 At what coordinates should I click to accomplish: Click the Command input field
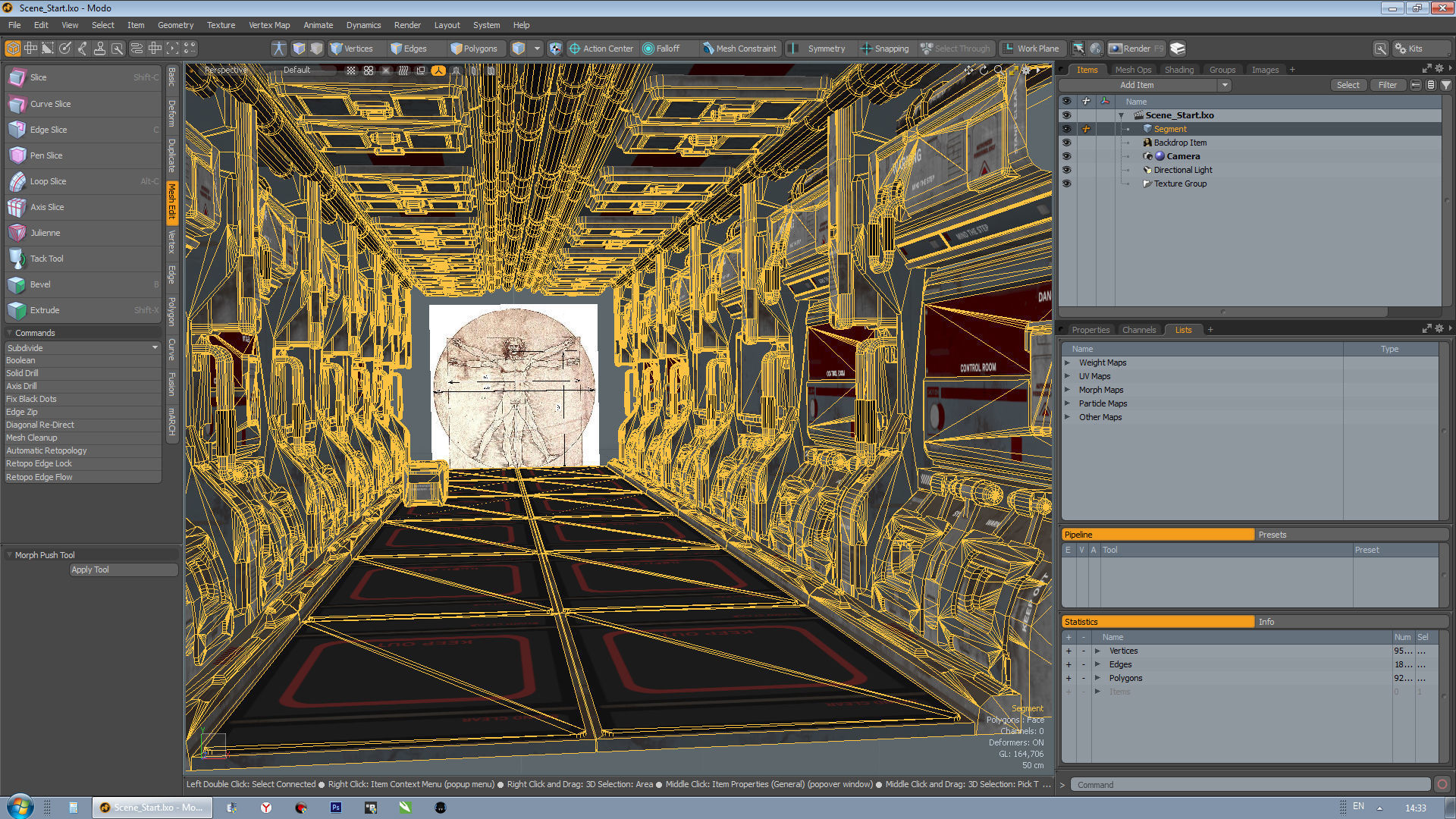[1251, 785]
